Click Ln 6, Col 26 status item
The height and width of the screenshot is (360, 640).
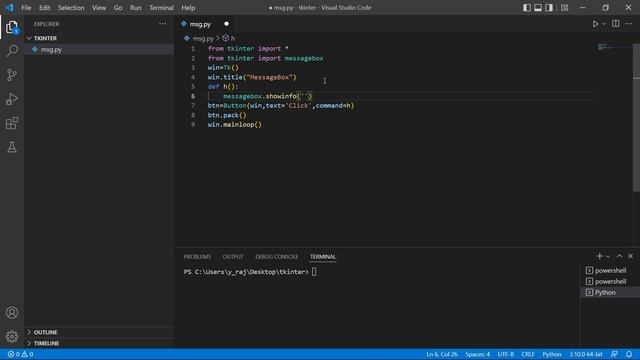(x=442, y=354)
